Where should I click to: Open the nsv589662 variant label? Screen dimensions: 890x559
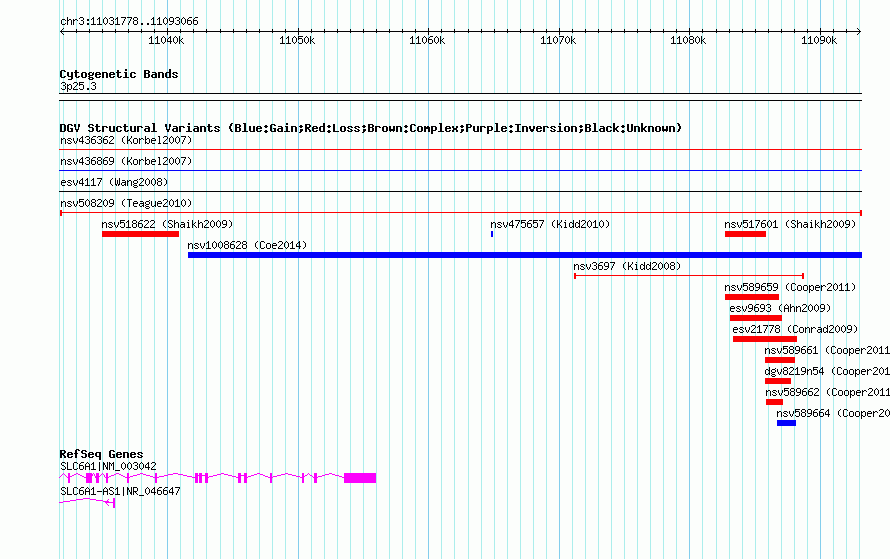pyautogui.click(x=828, y=392)
